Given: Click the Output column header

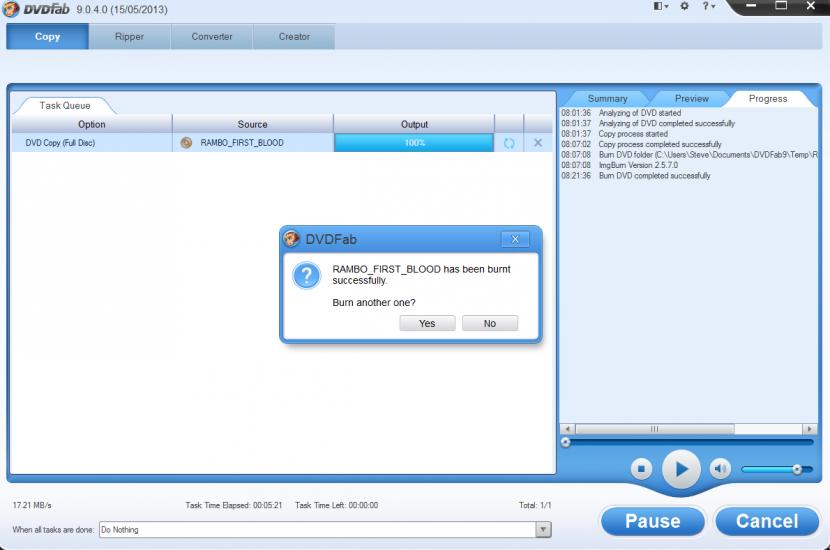Looking at the screenshot, I should tap(414, 124).
